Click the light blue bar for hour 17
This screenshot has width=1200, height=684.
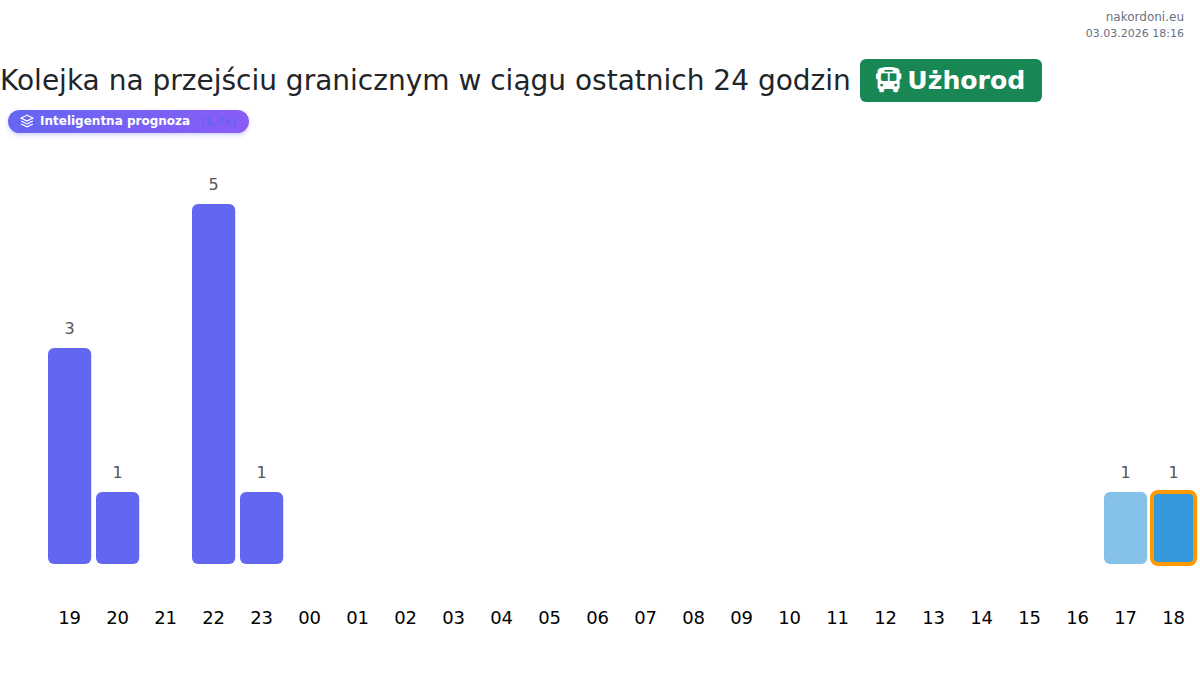(1125, 528)
